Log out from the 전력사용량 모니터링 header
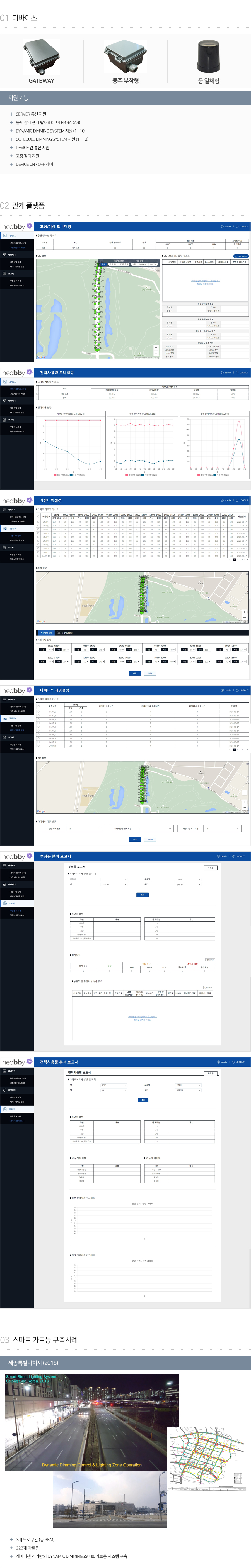The image size is (251, 1568). [x=242, y=373]
